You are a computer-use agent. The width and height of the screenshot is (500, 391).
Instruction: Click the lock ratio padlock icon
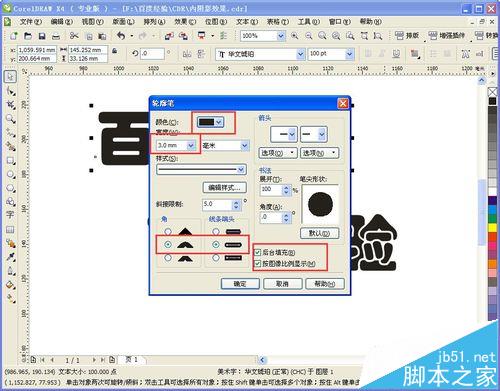pos(114,51)
